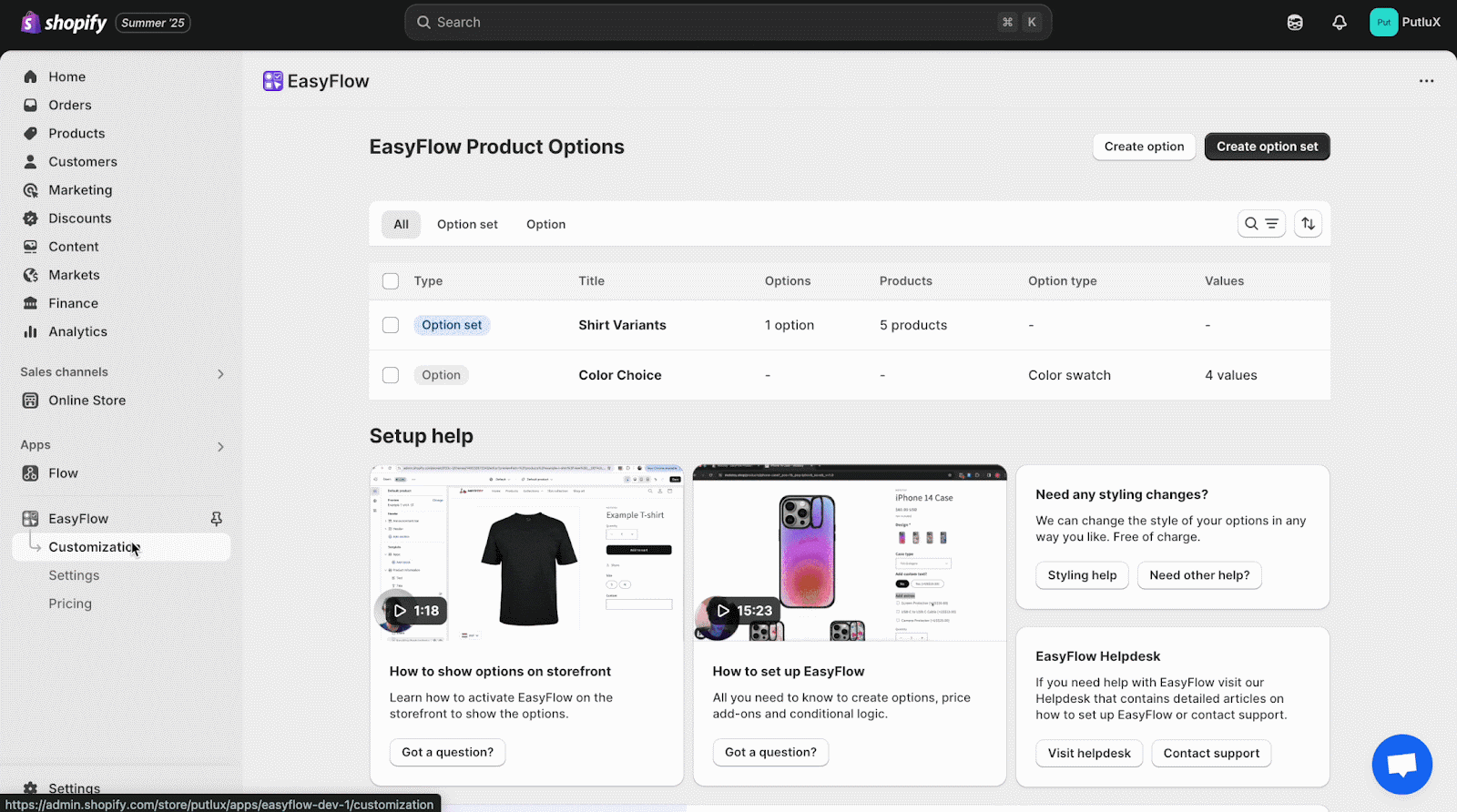This screenshot has width=1457, height=812.
Task: Switch to the Option set tab
Action: point(467,224)
